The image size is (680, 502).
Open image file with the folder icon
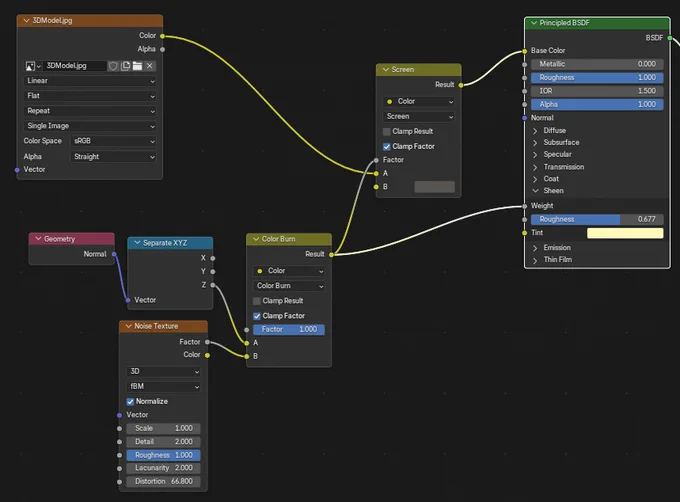137,66
